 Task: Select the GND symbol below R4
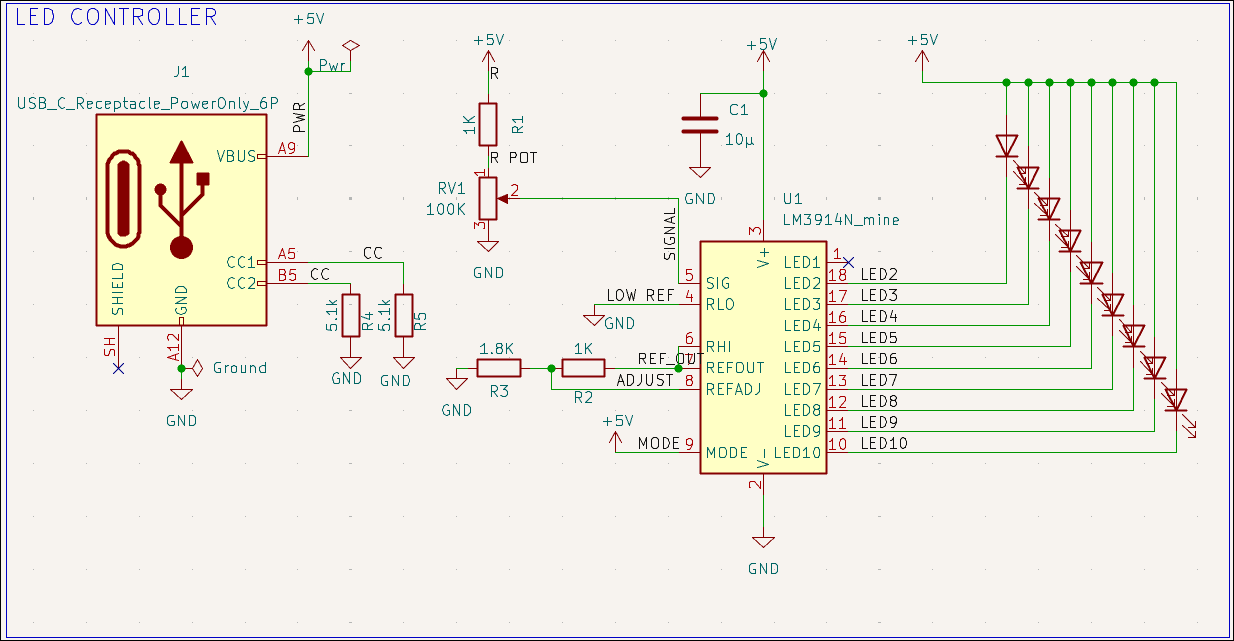[350, 361]
